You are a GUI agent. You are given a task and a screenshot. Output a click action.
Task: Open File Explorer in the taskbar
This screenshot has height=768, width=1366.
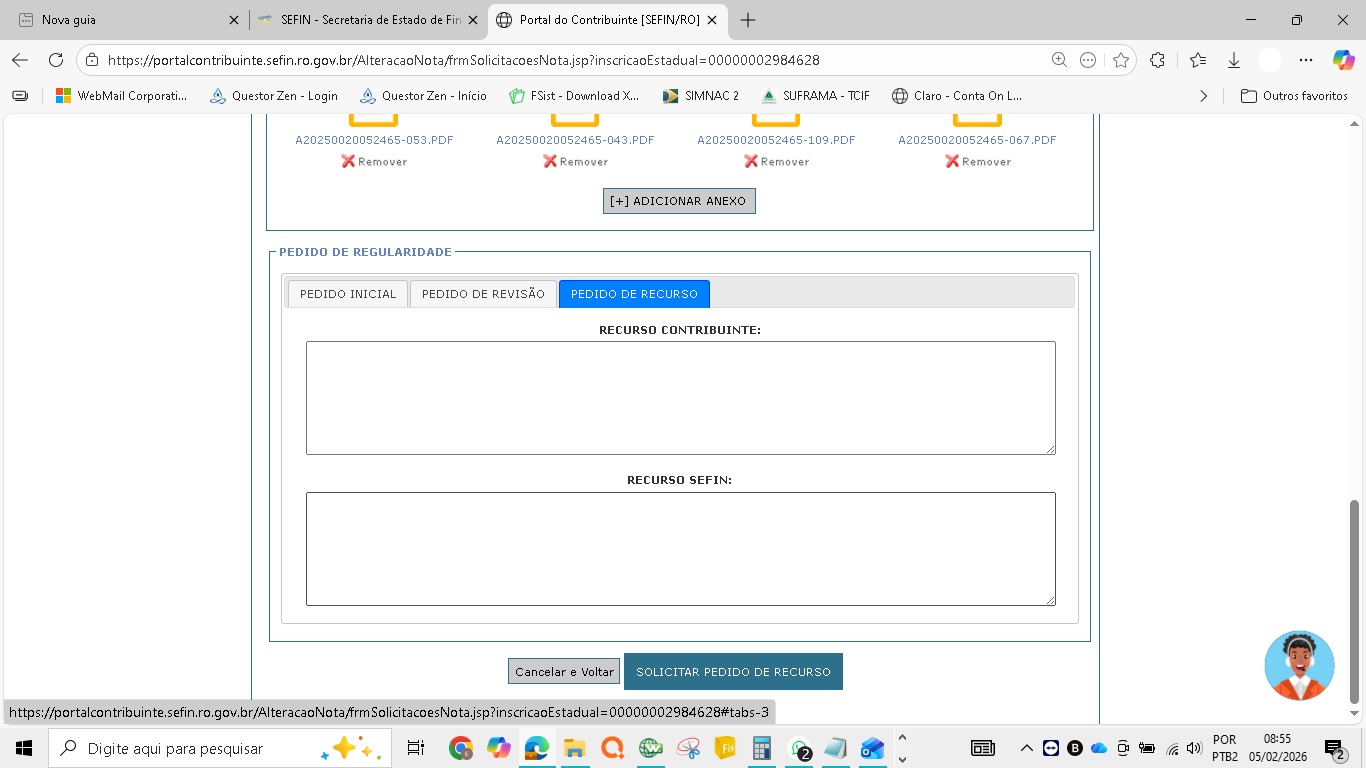tap(574, 748)
